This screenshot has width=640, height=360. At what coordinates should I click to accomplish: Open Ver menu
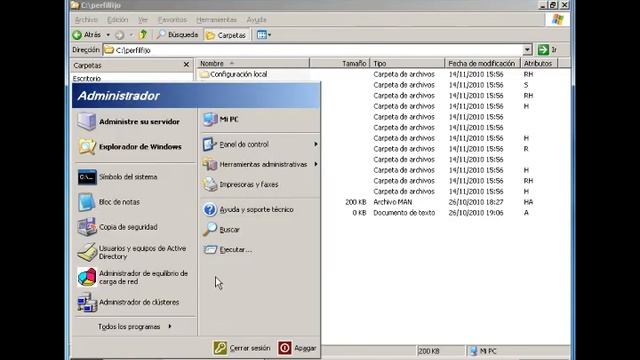point(142,20)
